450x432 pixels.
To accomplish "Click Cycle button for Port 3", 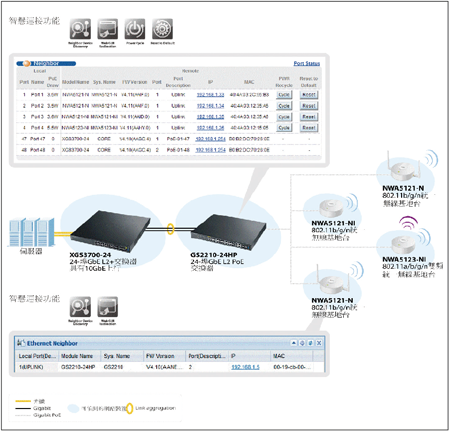I will coord(284,117).
